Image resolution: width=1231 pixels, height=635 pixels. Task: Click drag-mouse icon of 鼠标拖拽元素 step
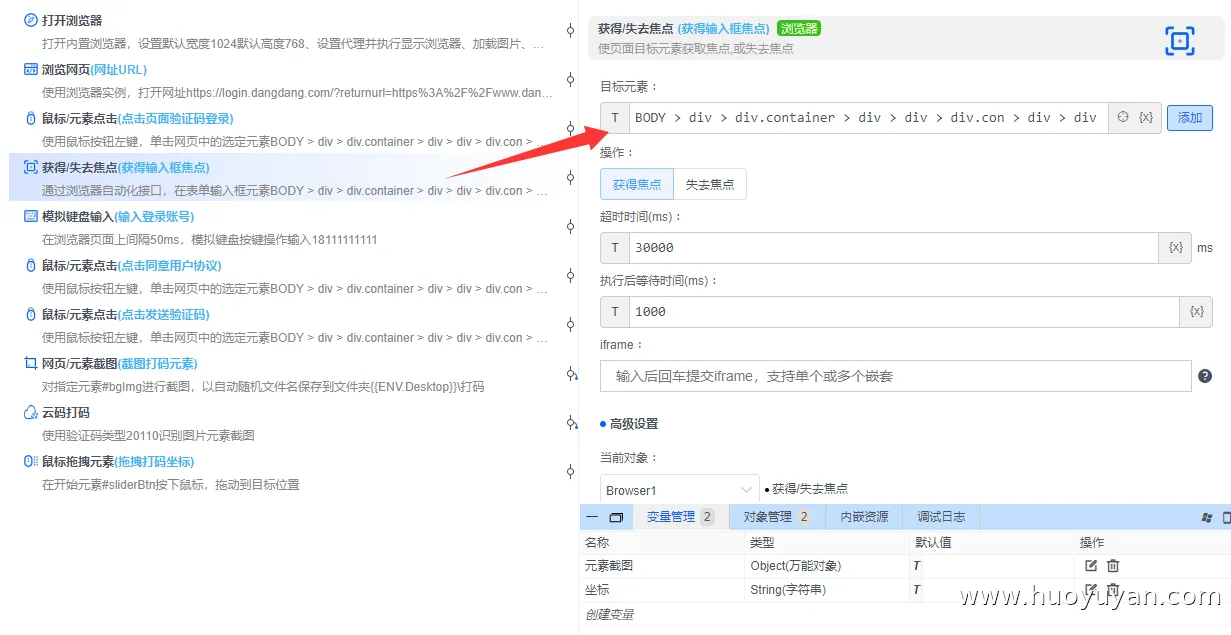click(x=31, y=461)
